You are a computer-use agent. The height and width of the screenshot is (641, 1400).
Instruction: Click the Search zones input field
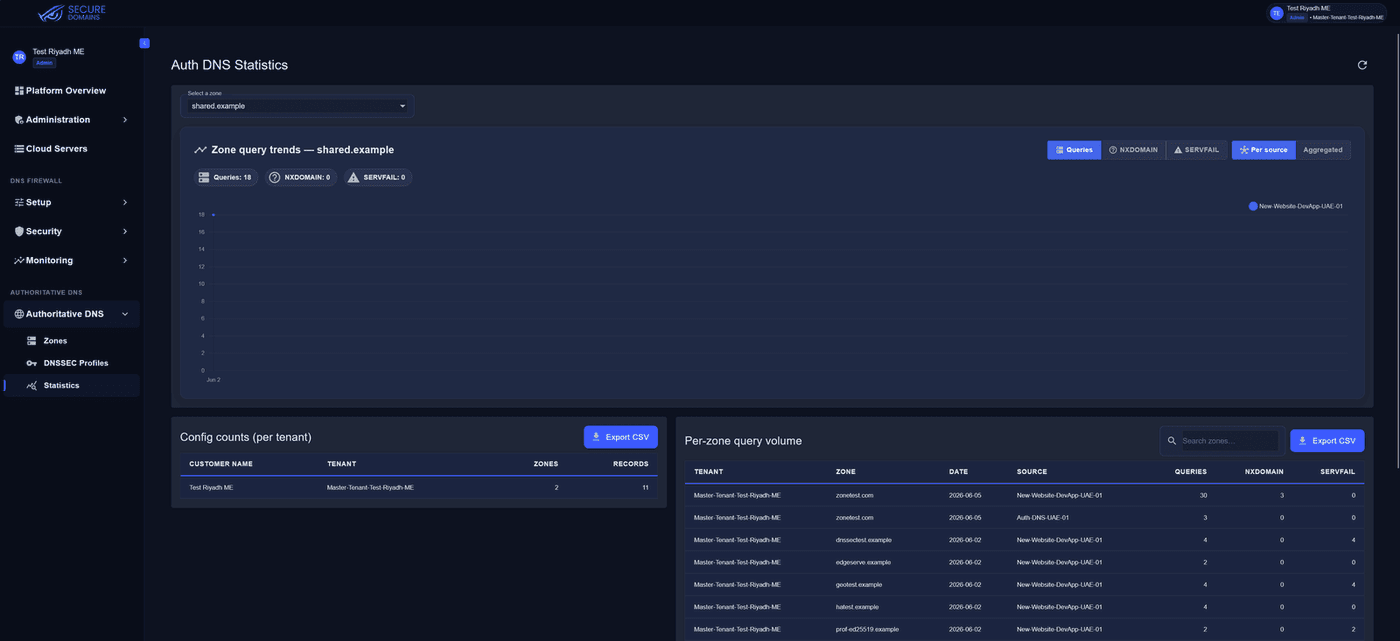pos(1229,441)
